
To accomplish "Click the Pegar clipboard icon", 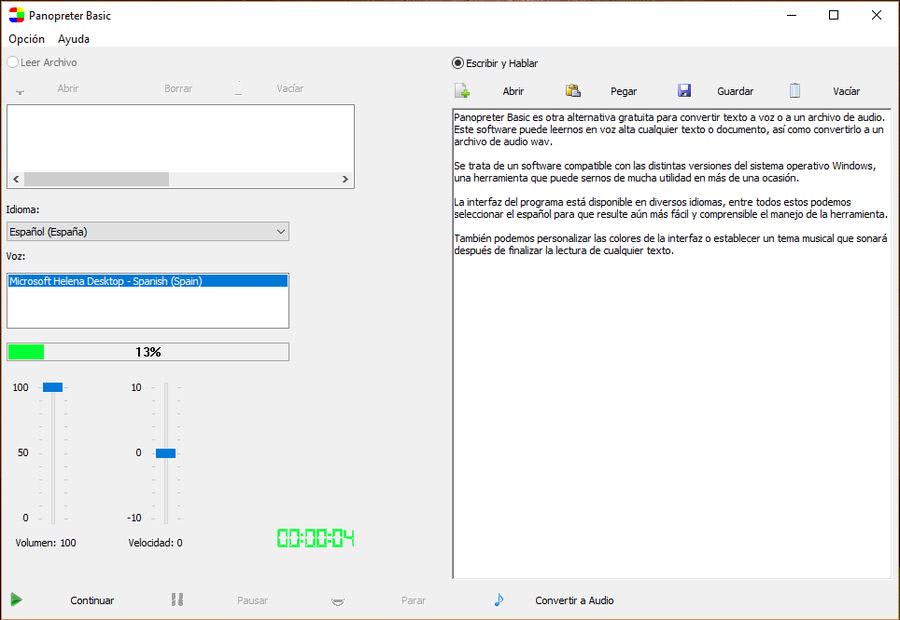I will (x=573, y=91).
